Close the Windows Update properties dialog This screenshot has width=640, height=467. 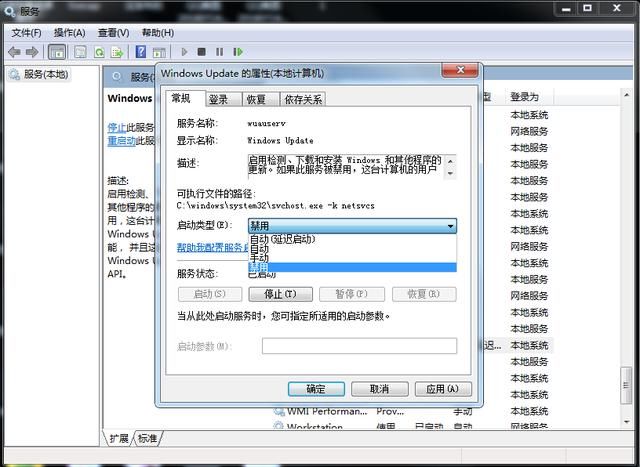[460, 70]
